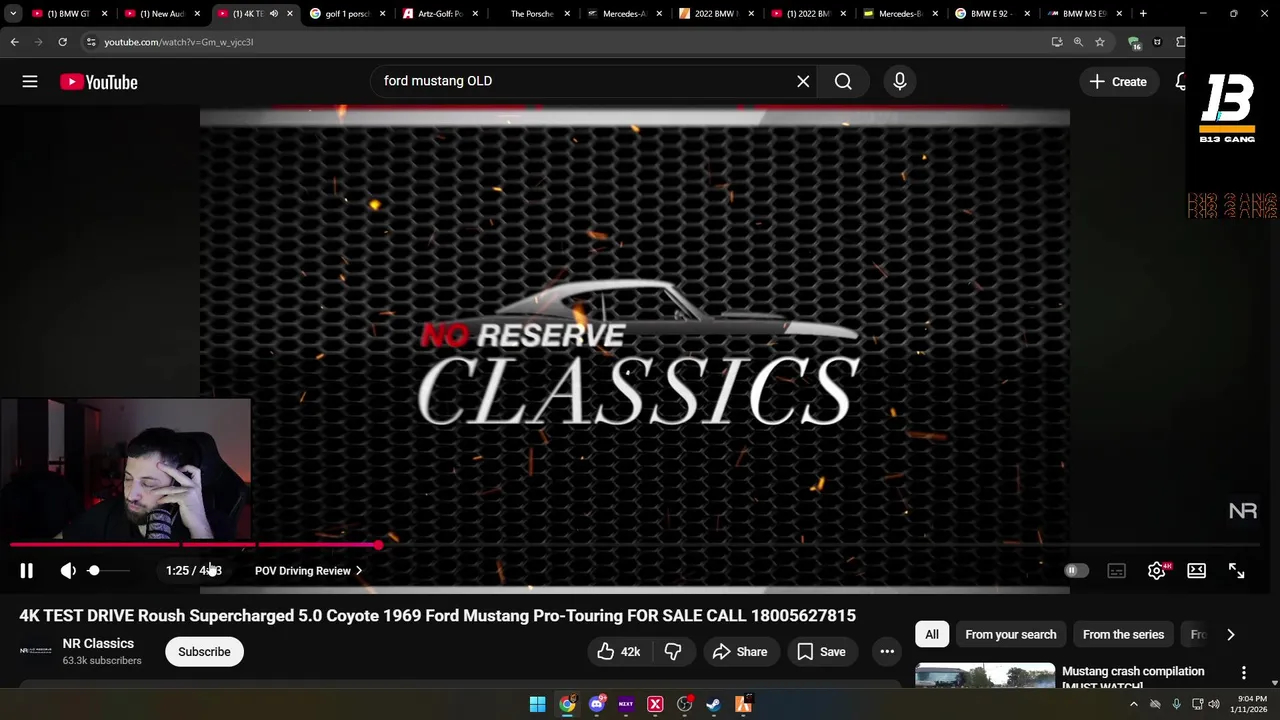Screen dimensions: 1280x720
Task: Mute the video volume speaker icon
Action: [x=68, y=571]
